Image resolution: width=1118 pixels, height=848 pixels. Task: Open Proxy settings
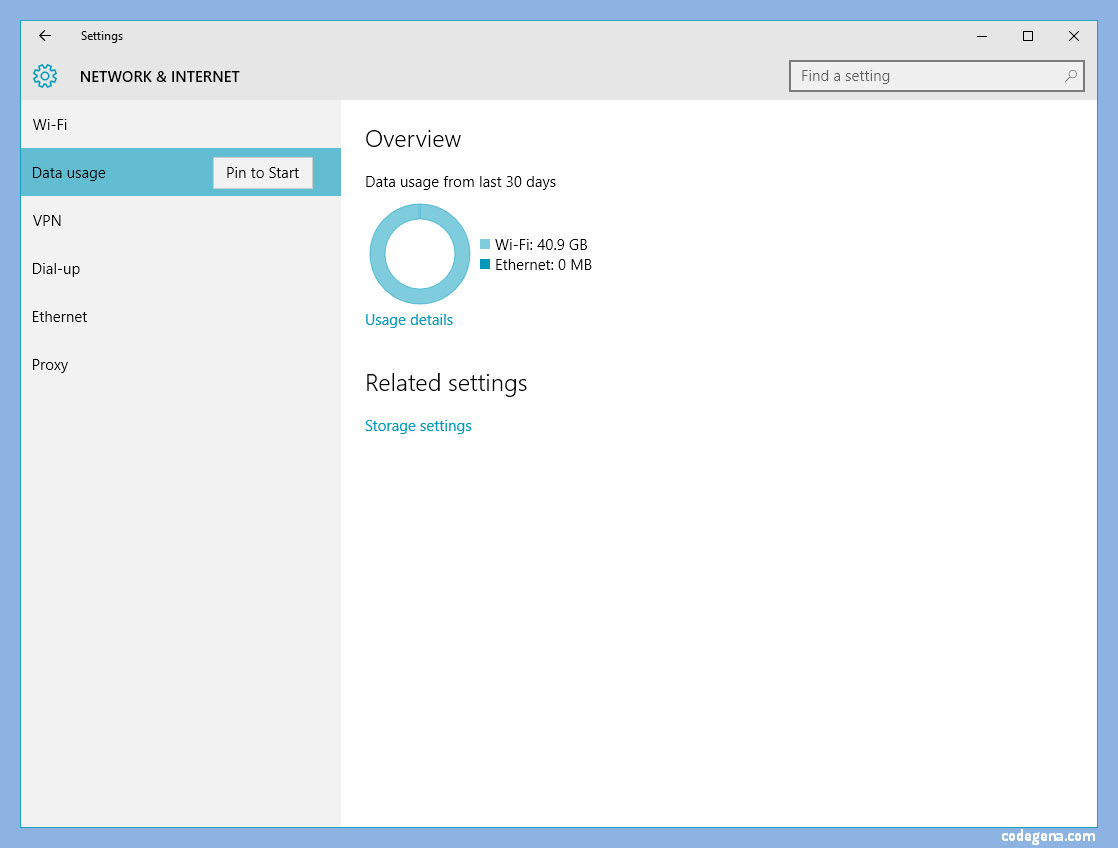click(x=50, y=364)
